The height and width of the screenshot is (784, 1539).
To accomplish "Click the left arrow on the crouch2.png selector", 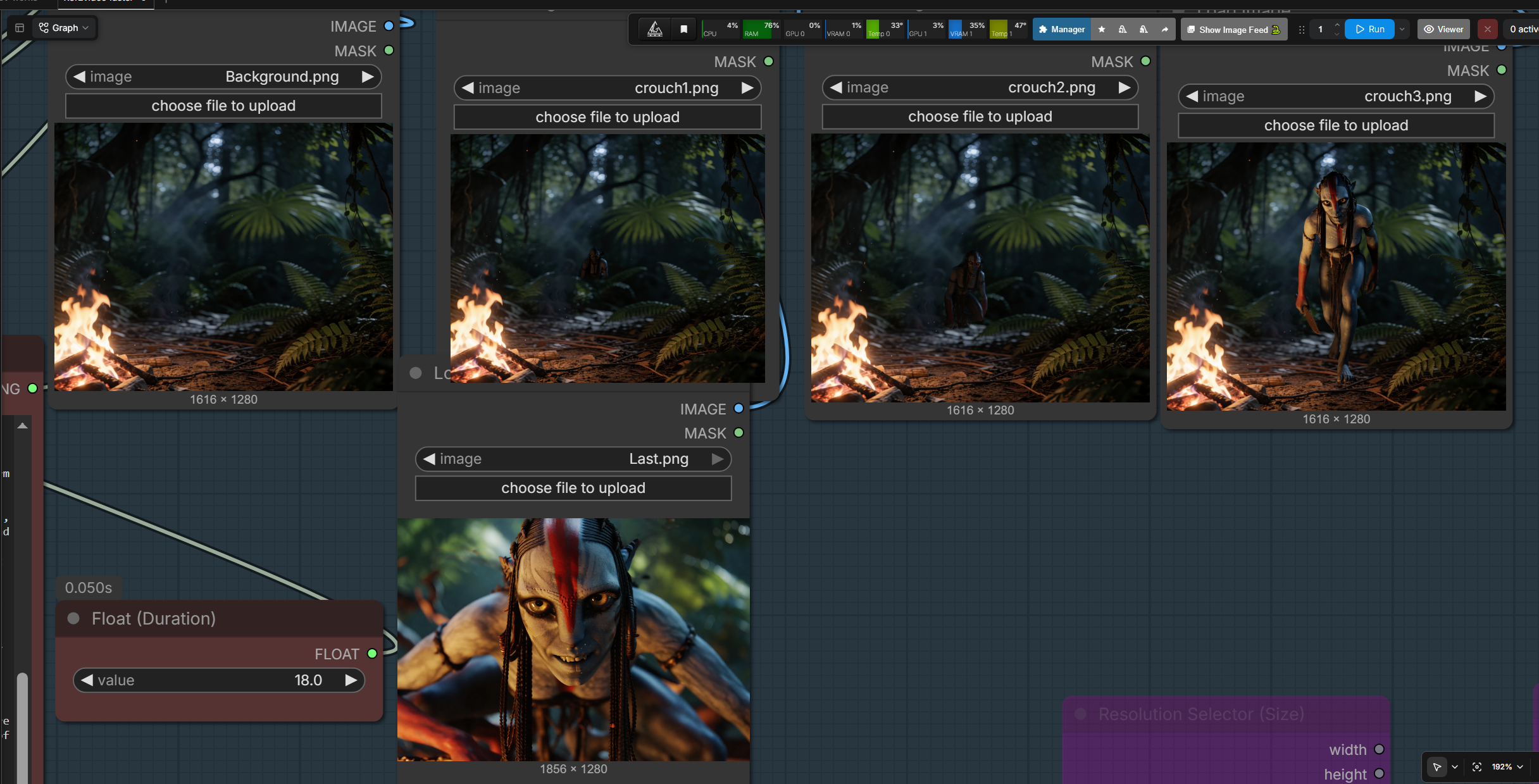I will [837, 87].
